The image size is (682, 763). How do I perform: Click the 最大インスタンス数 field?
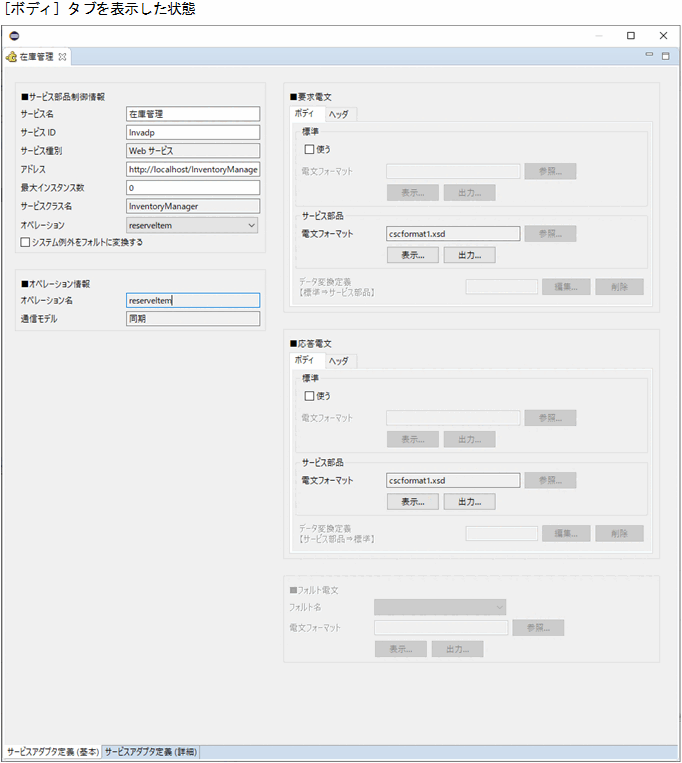click(x=193, y=188)
